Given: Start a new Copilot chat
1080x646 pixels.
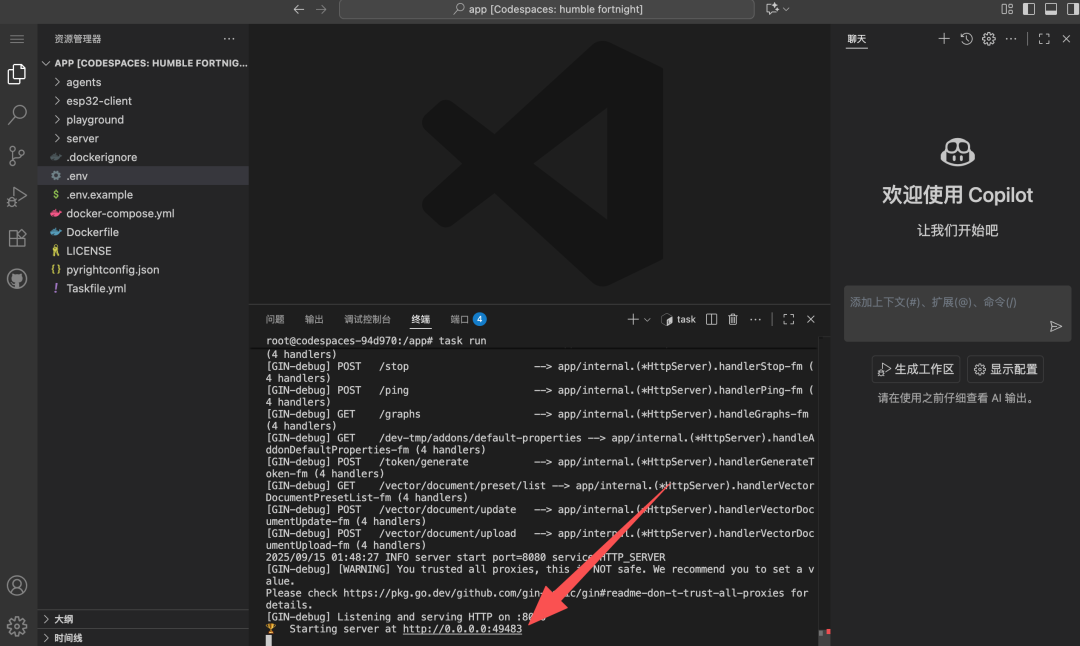Looking at the screenshot, I should (x=943, y=38).
